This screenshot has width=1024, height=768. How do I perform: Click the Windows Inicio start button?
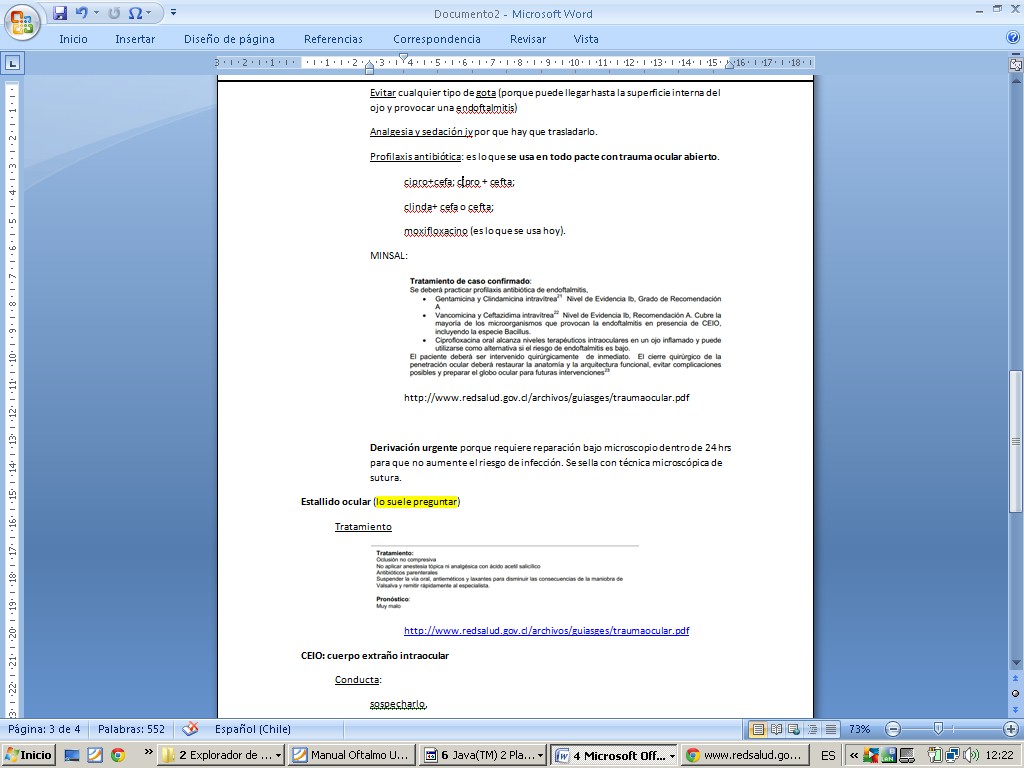28,755
